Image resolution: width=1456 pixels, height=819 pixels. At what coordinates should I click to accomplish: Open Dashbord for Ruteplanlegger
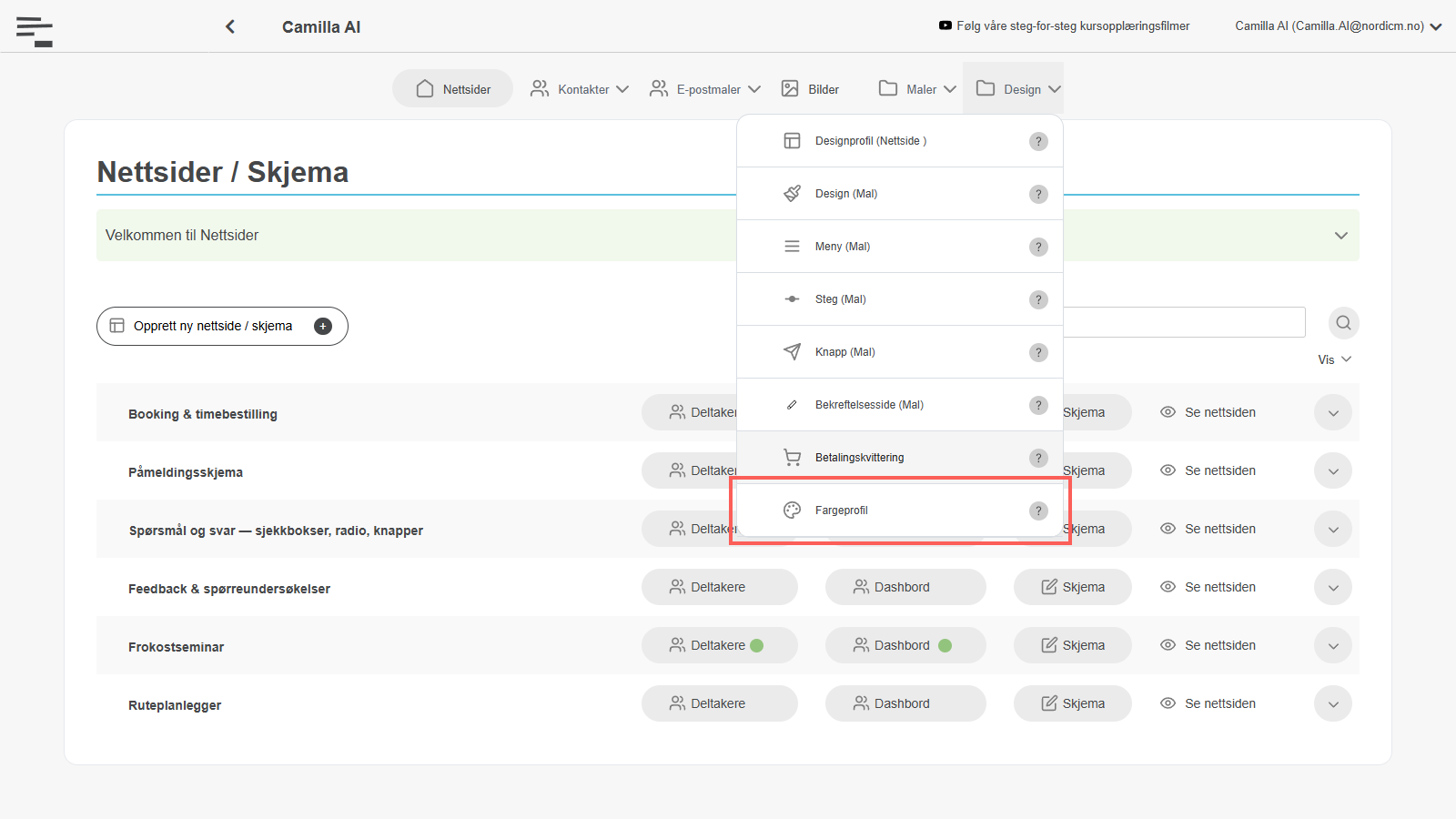coord(905,703)
